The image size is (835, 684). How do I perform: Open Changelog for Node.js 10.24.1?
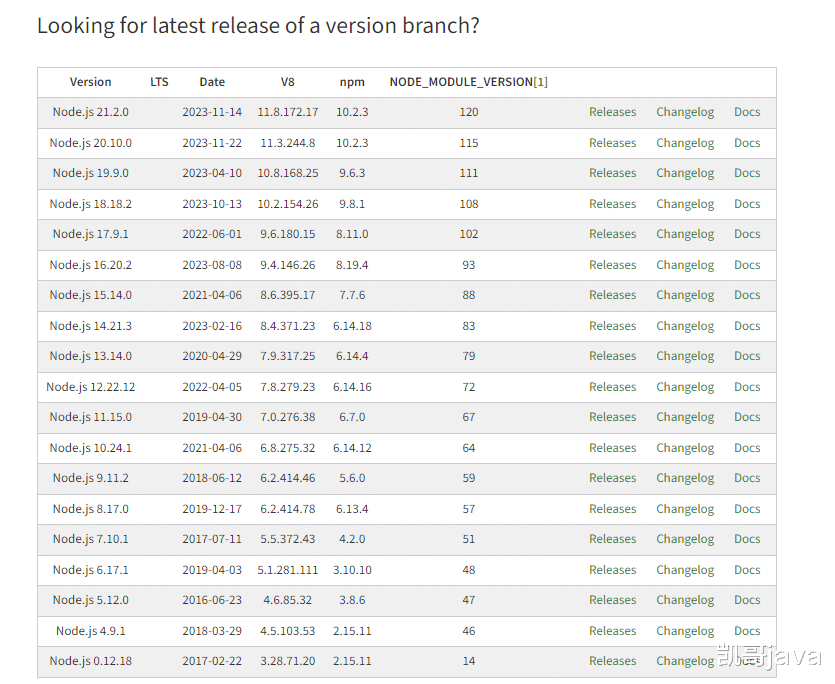pos(685,448)
